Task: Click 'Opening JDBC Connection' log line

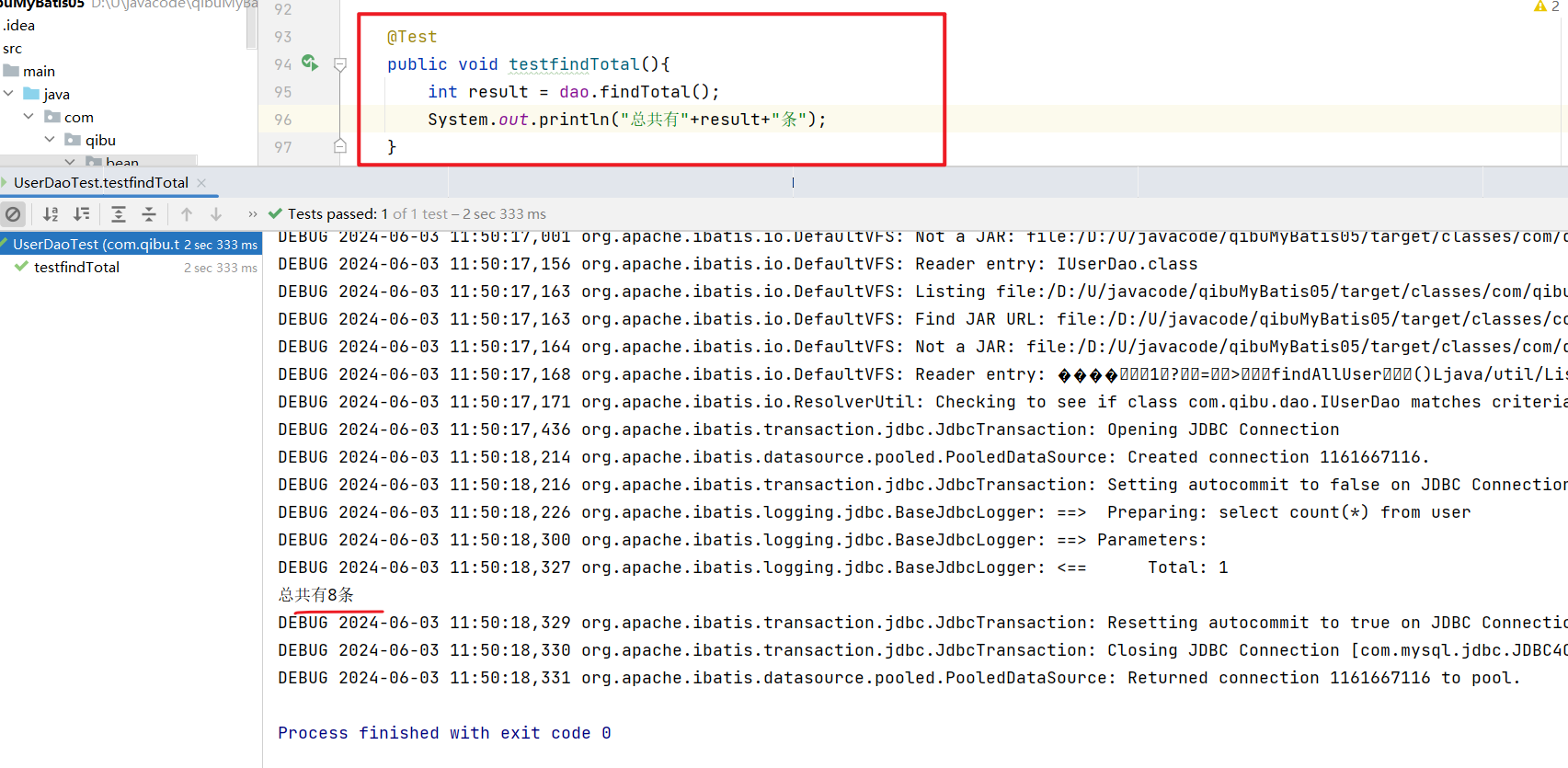Action: [x=808, y=430]
